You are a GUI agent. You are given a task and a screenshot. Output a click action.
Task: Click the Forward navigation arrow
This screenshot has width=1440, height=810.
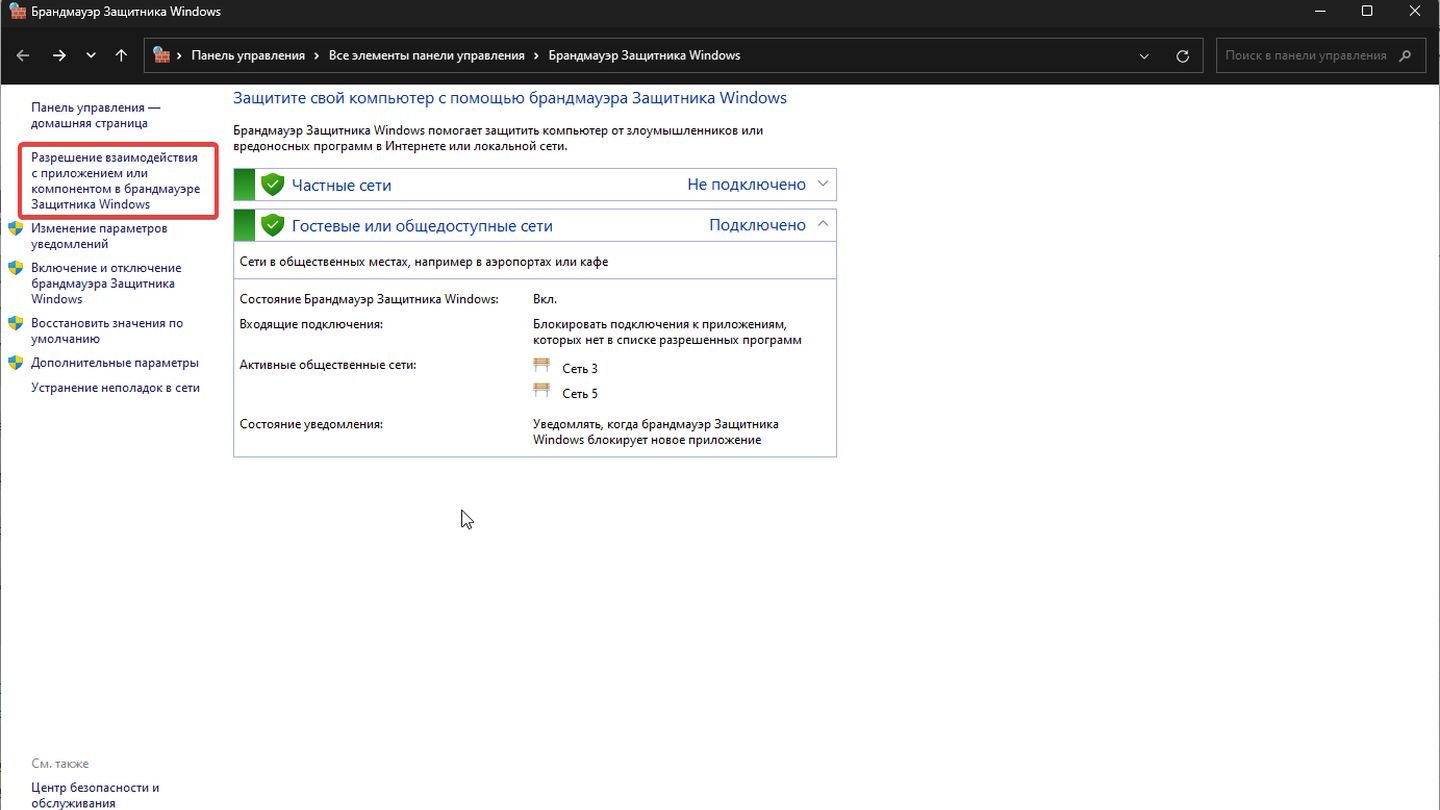point(59,56)
